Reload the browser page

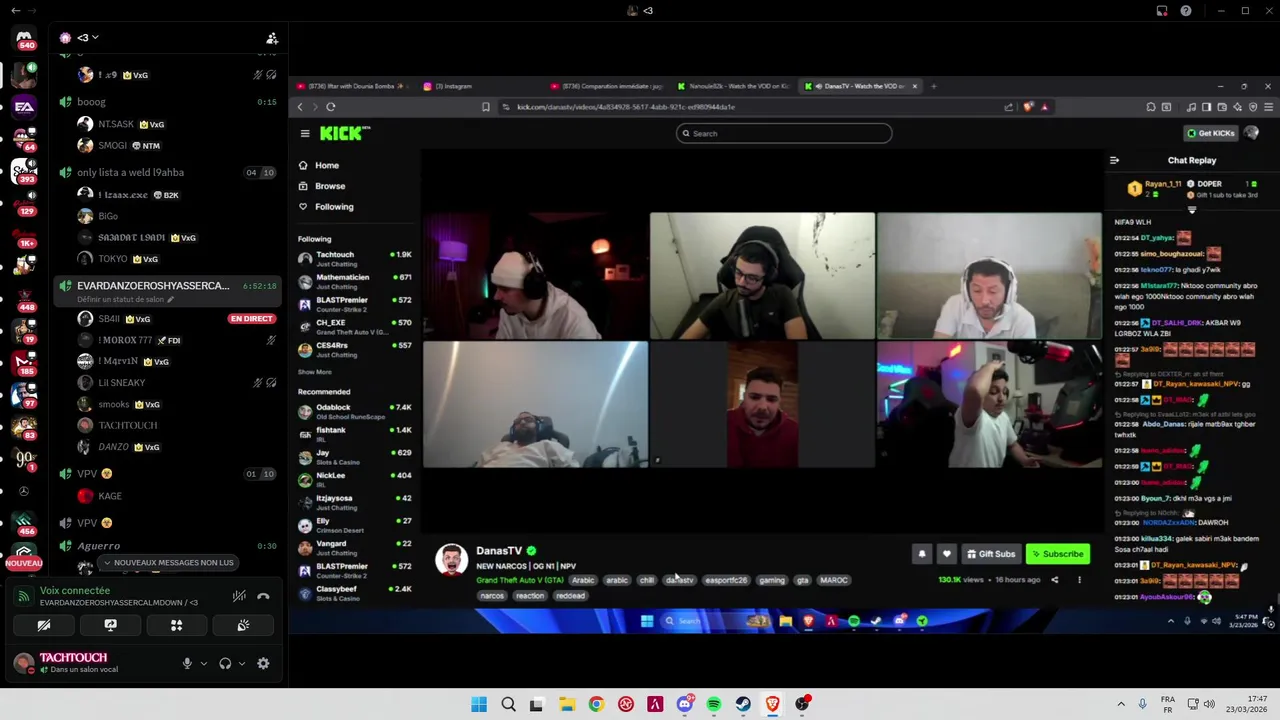tap(331, 107)
